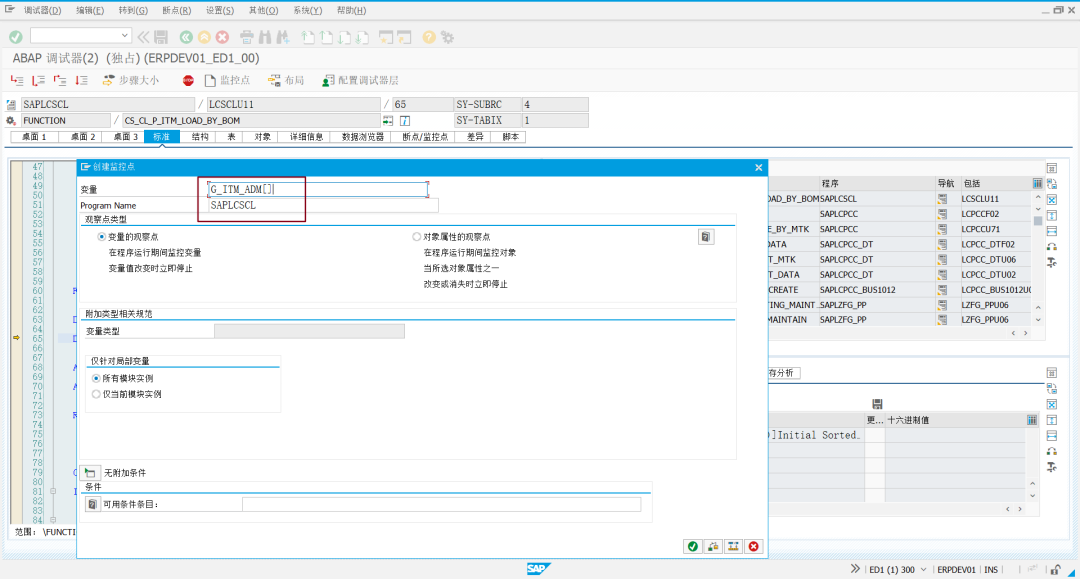1080x579 pixels.
Task: Click the SY-SUBRC value field
Action: [555, 105]
